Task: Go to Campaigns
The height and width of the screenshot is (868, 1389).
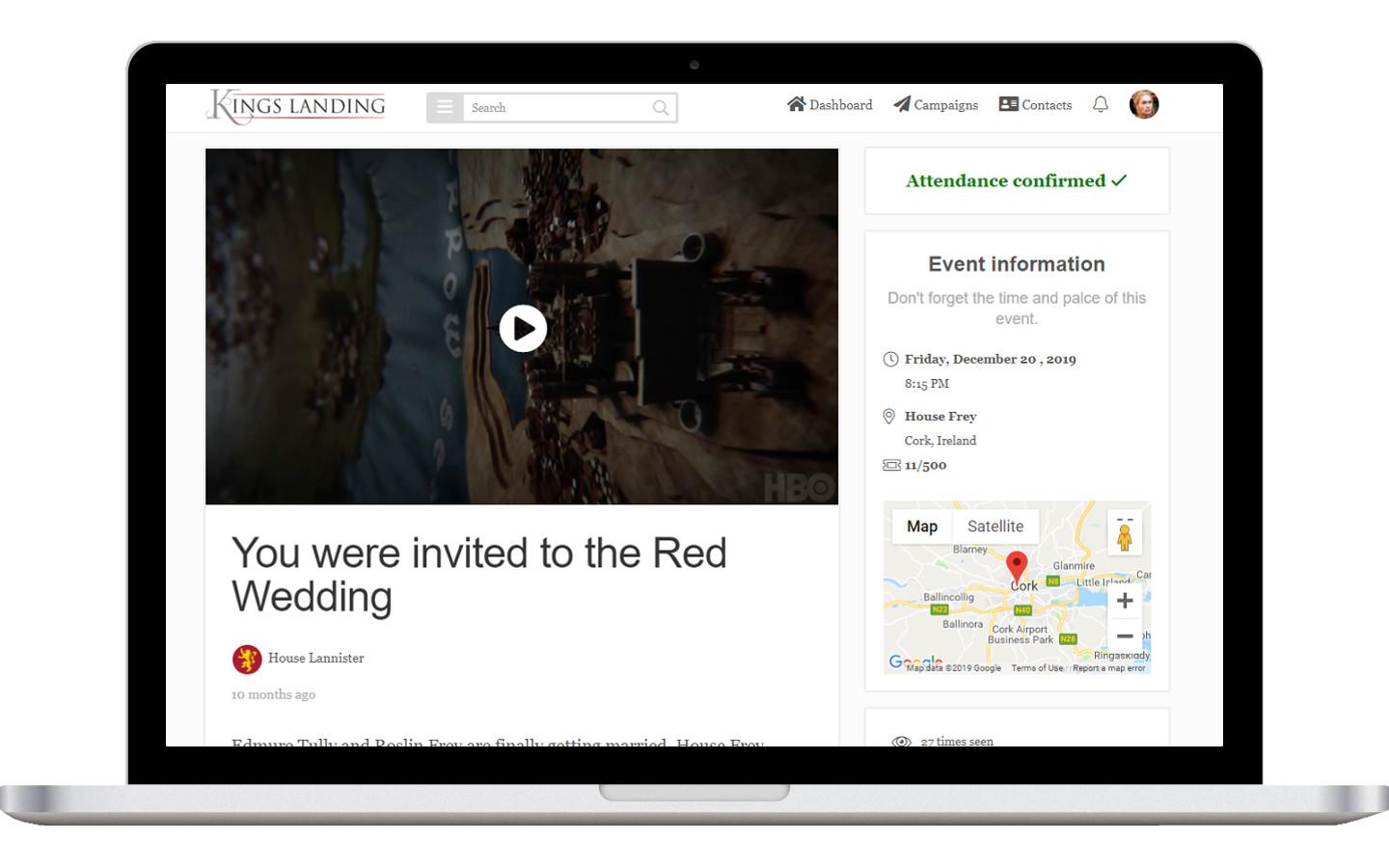Action: coord(936,104)
